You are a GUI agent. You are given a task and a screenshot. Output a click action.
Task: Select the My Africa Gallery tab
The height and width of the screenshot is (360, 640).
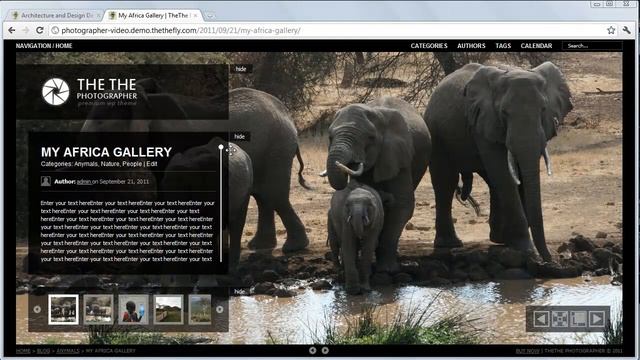pos(153,16)
